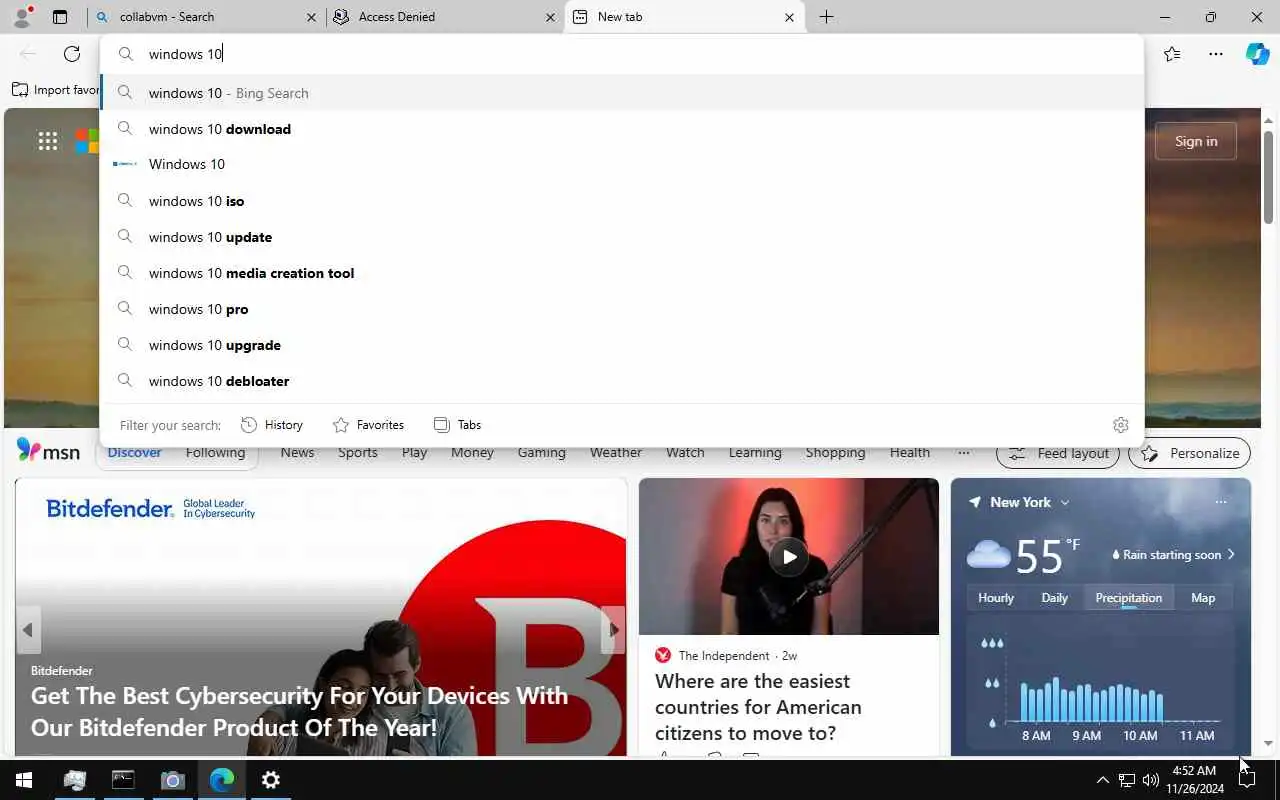Select the Following feed tab
Image resolution: width=1280 pixels, height=800 pixels.
tap(215, 453)
